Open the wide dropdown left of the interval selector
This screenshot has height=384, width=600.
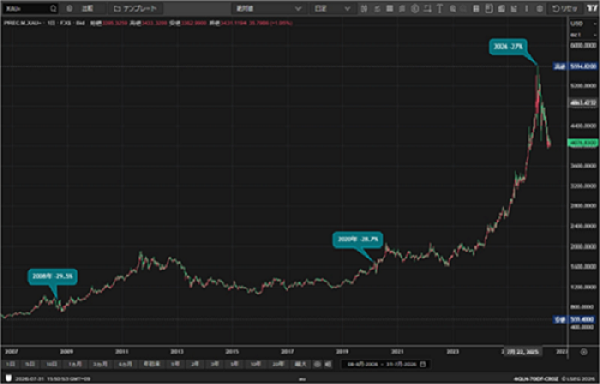(268, 8)
